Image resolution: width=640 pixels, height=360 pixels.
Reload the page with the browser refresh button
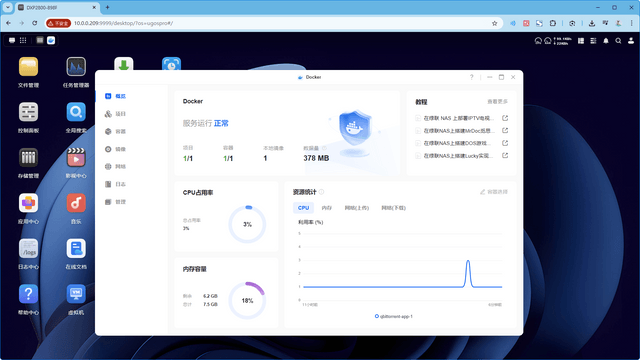click(x=35, y=23)
